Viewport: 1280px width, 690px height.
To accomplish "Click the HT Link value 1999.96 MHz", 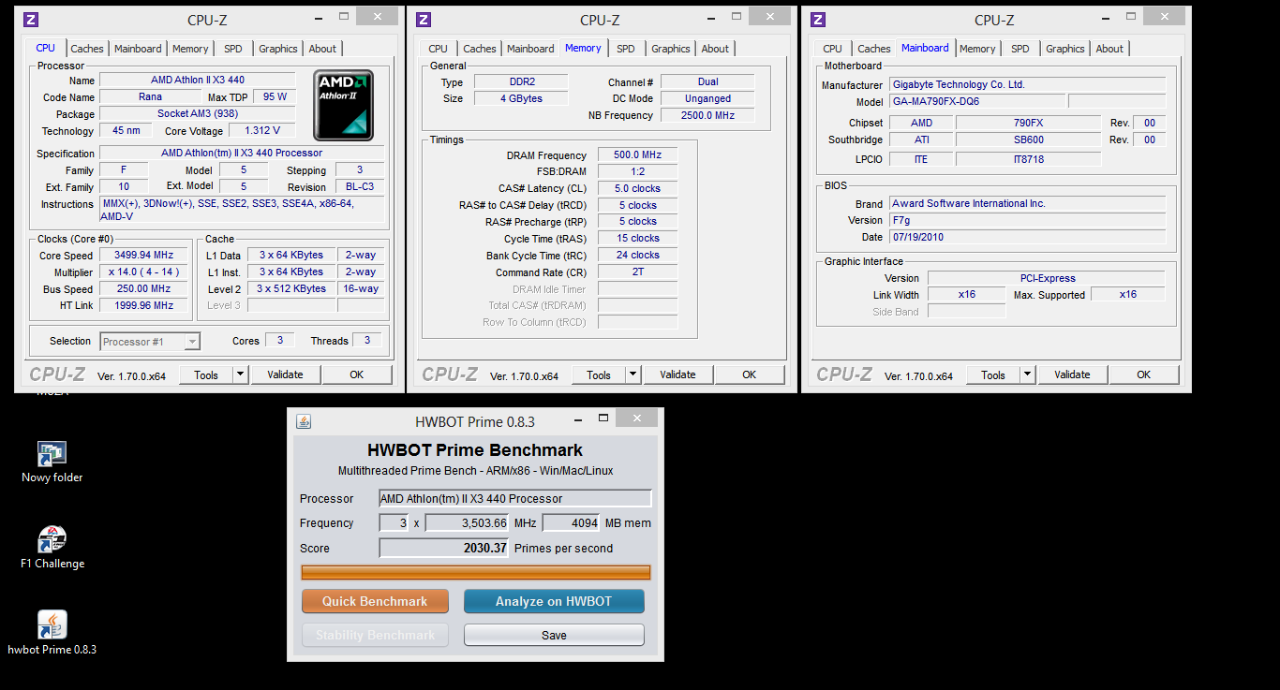I will (143, 306).
